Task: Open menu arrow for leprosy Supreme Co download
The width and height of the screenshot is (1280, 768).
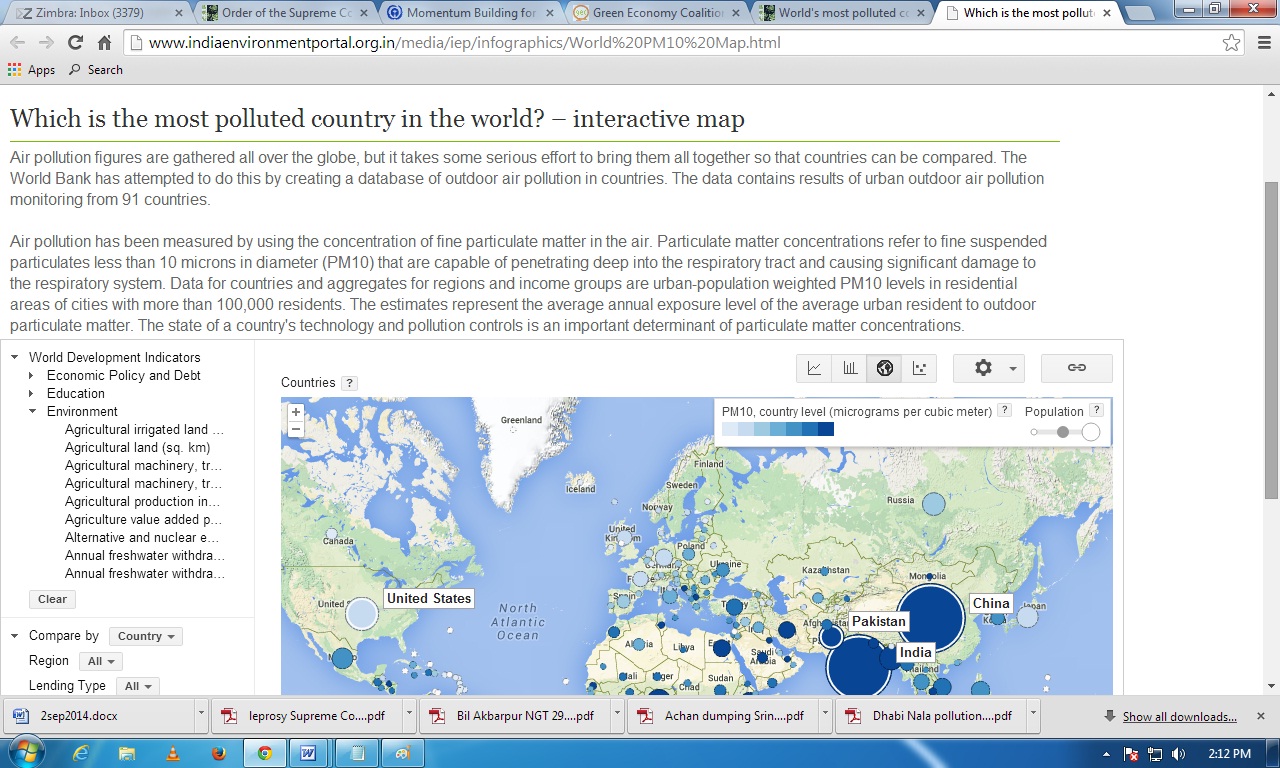Action: pyautogui.click(x=409, y=716)
